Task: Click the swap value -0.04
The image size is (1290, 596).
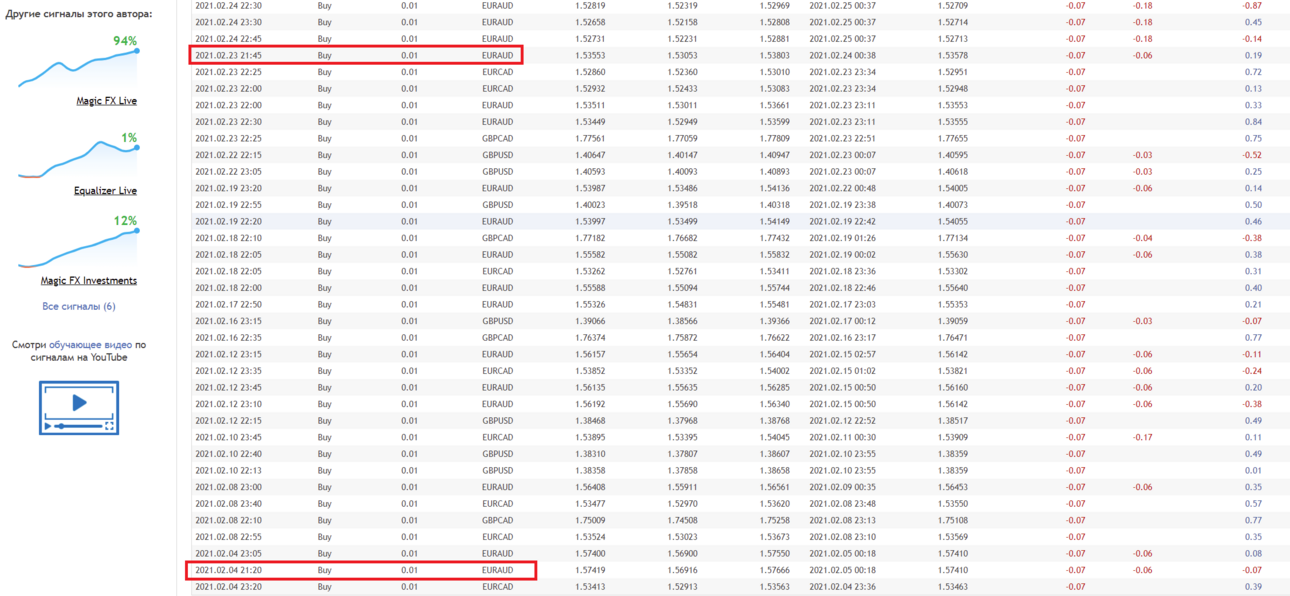Action: click(1142, 238)
